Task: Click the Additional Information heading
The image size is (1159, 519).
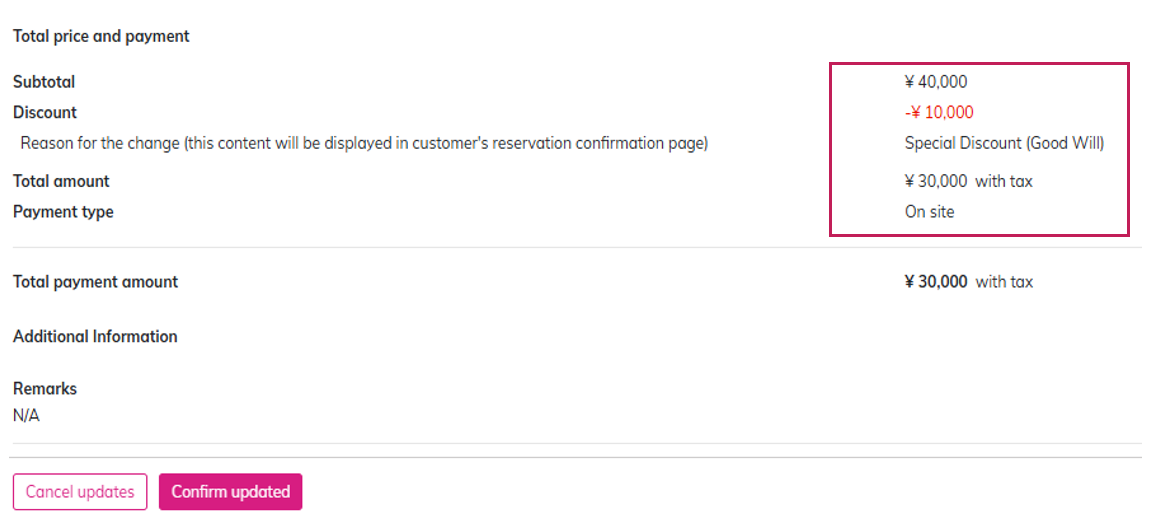Action: (95, 336)
